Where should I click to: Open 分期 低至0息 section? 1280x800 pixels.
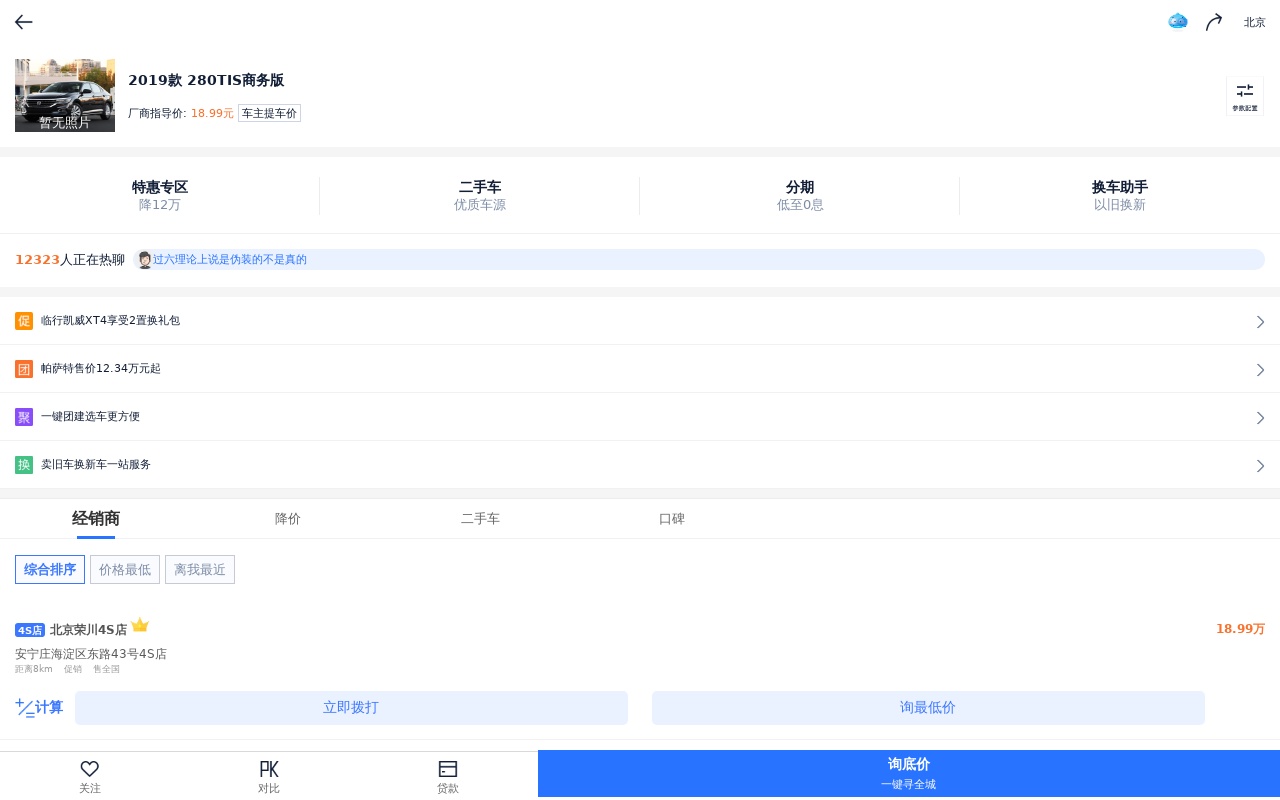(800, 195)
